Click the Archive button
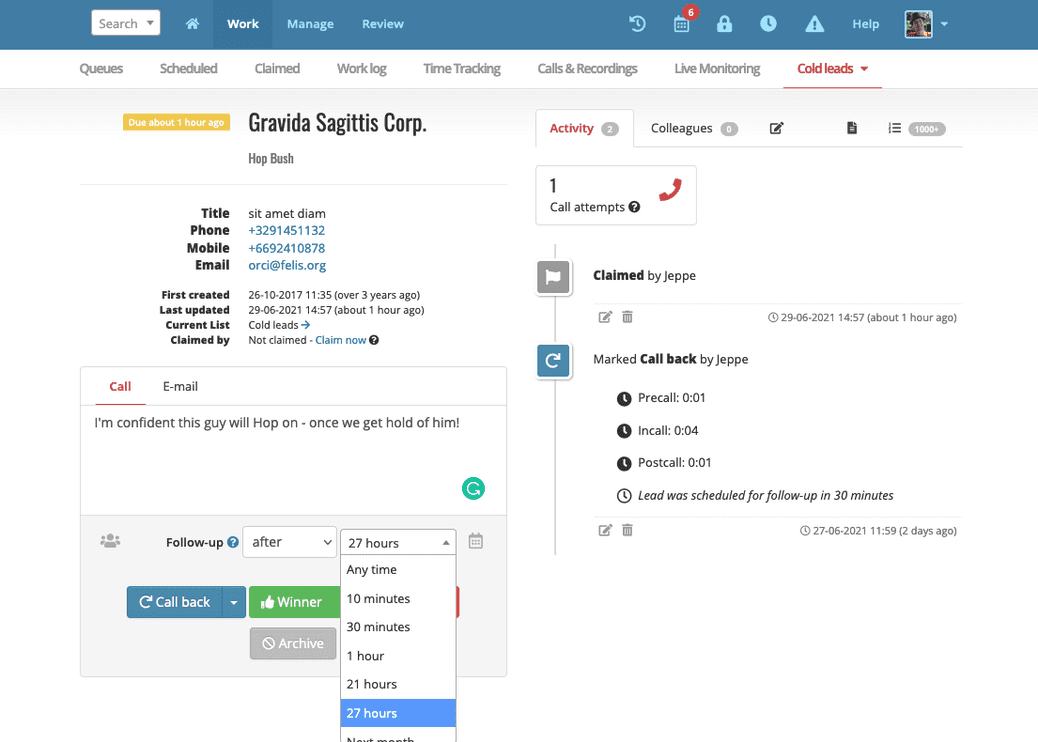 293,643
